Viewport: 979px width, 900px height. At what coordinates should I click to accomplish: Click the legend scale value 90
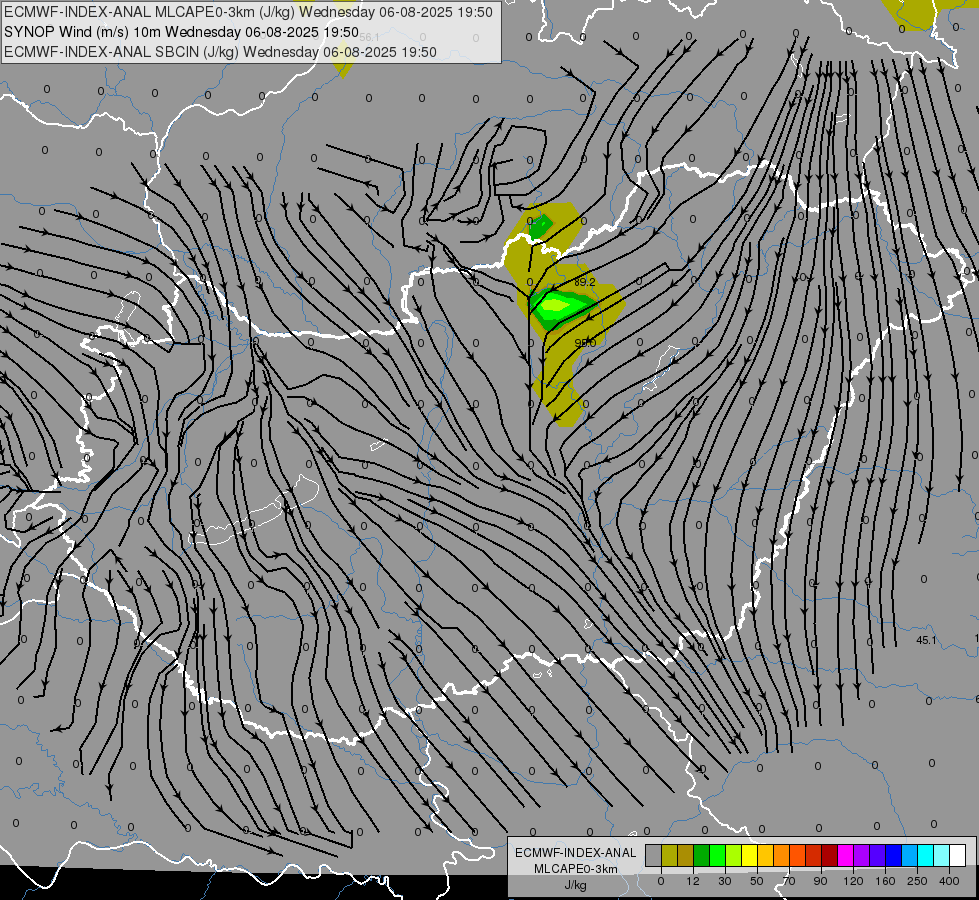820,881
